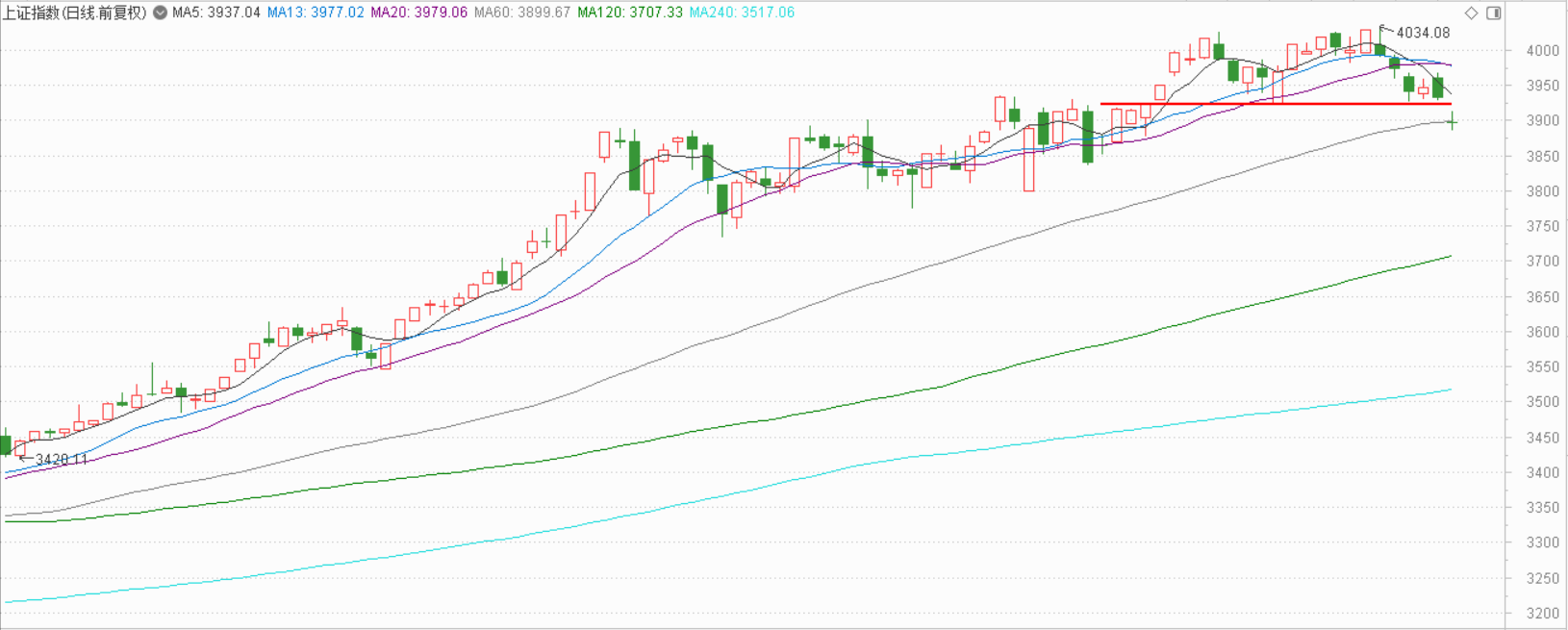
Task: Click the 3200 price axis label
Action: click(1542, 614)
